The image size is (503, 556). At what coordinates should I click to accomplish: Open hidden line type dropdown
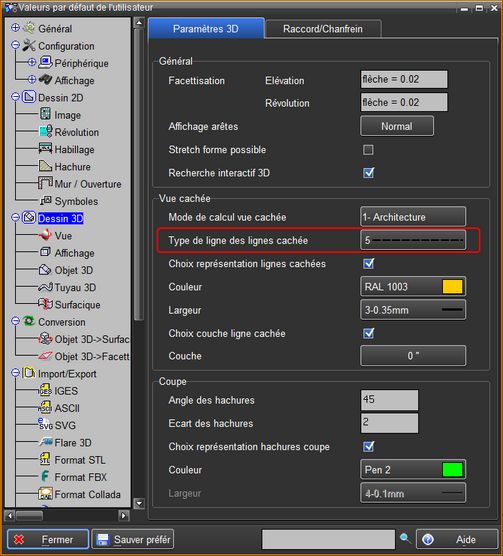413,240
